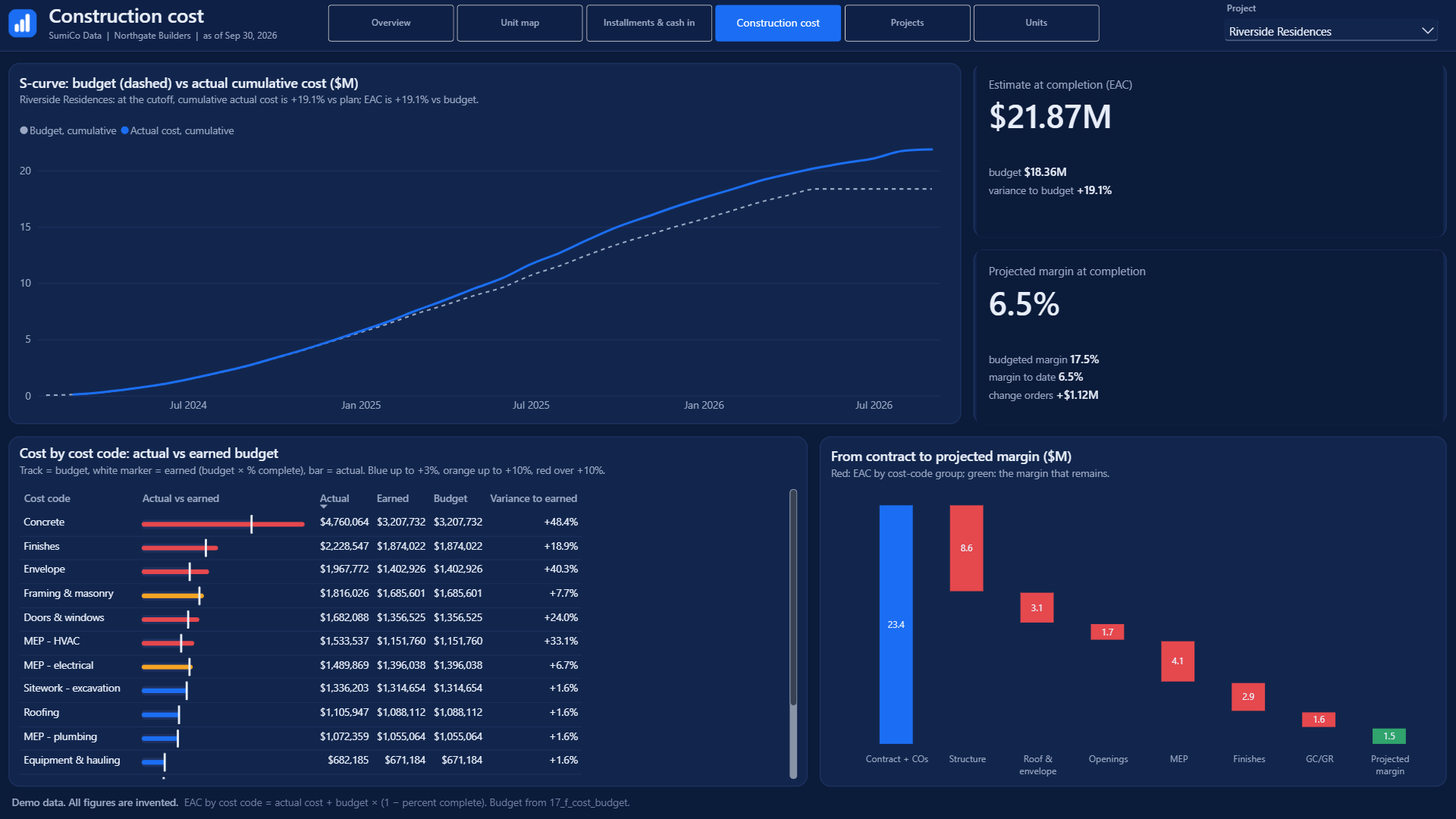Go to the Projects tab
The width and height of the screenshot is (1456, 819).
coord(907,23)
